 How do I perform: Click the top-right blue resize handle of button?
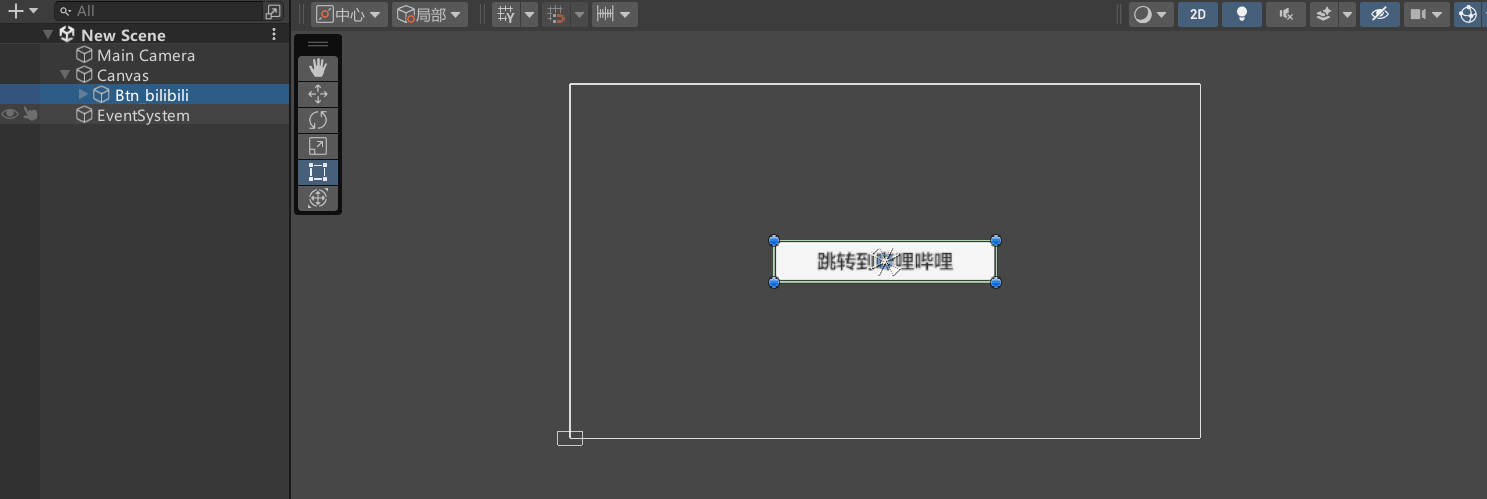[996, 241]
